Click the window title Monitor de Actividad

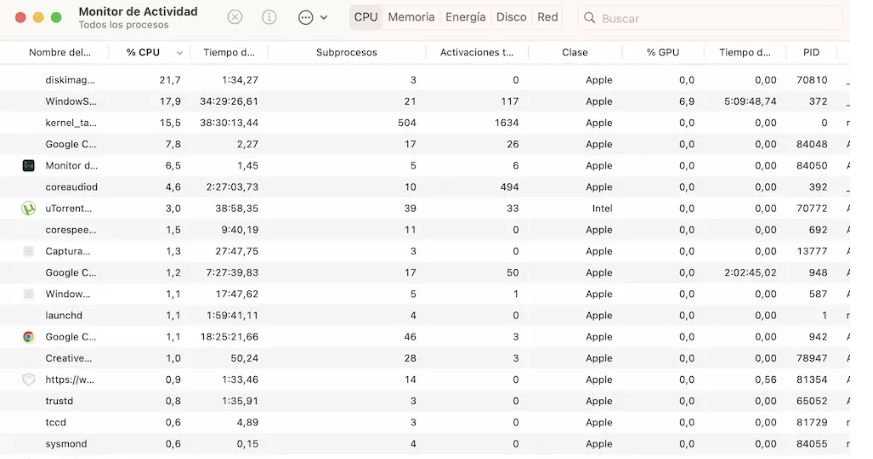[138, 12]
